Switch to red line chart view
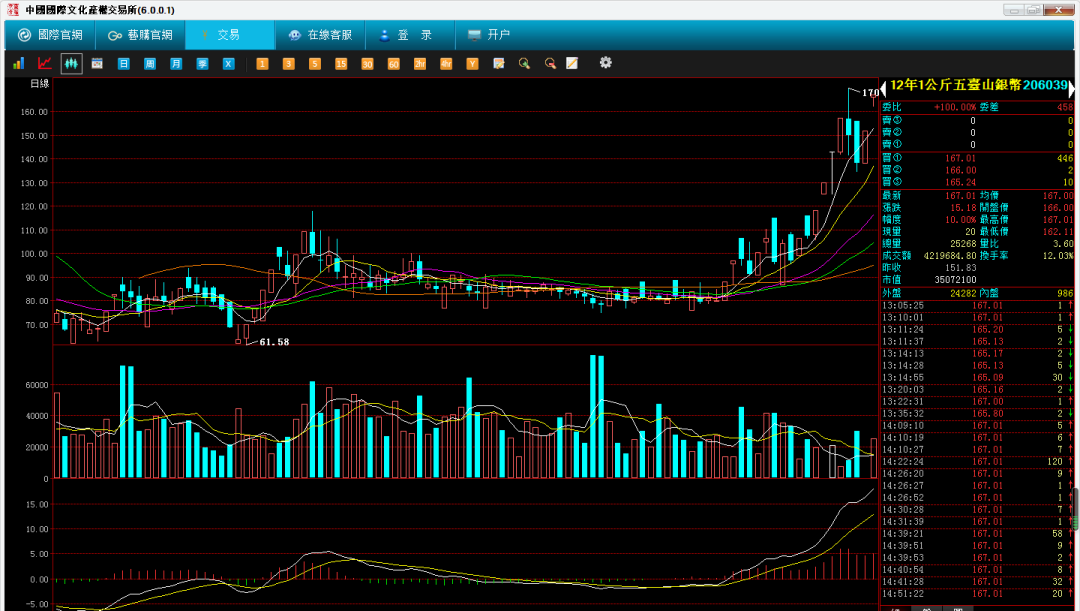The image size is (1080, 611). tap(45, 63)
